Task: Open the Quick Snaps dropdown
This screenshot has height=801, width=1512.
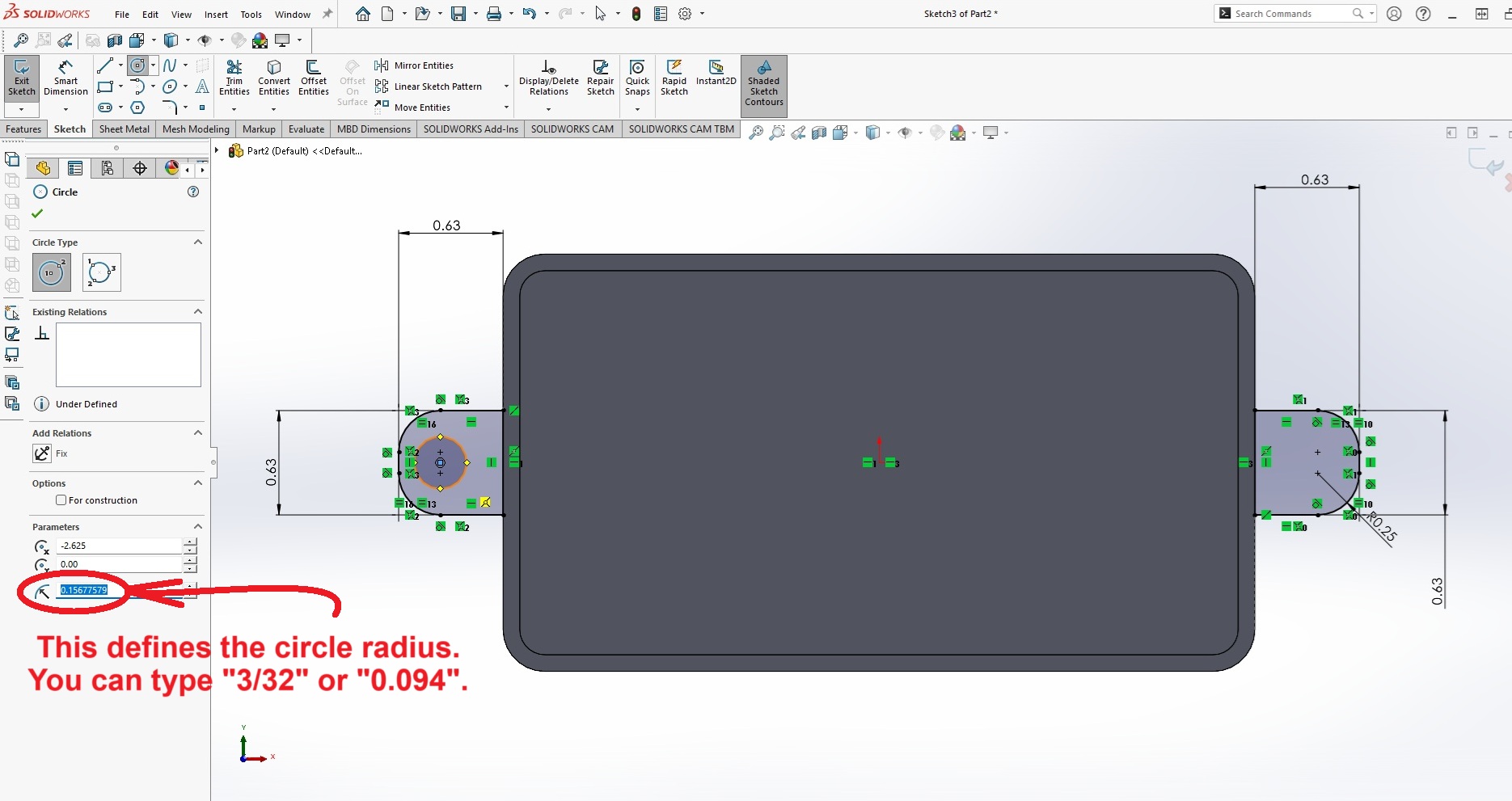Action: click(x=637, y=109)
